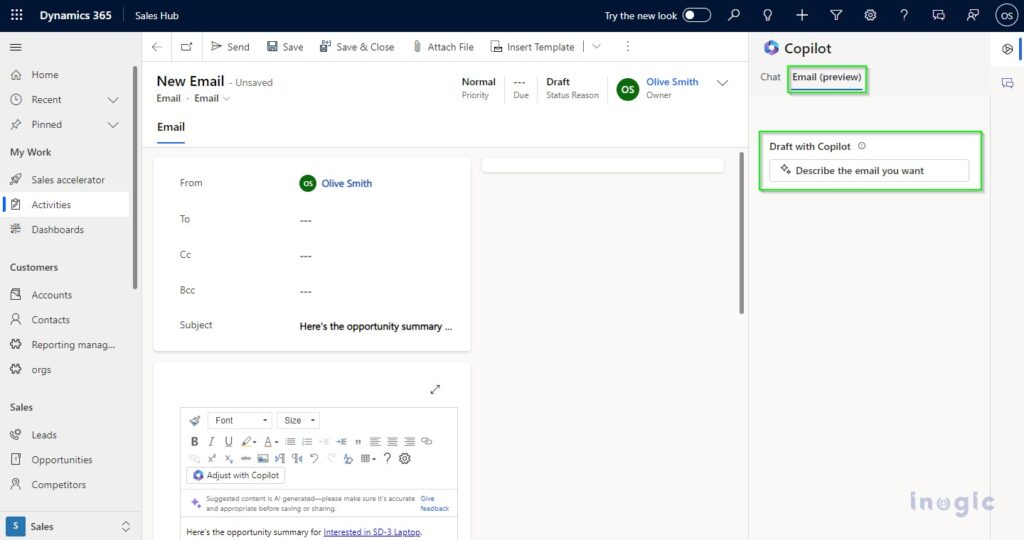Click the Bold formatting icon
1024x540 pixels.
pos(194,441)
